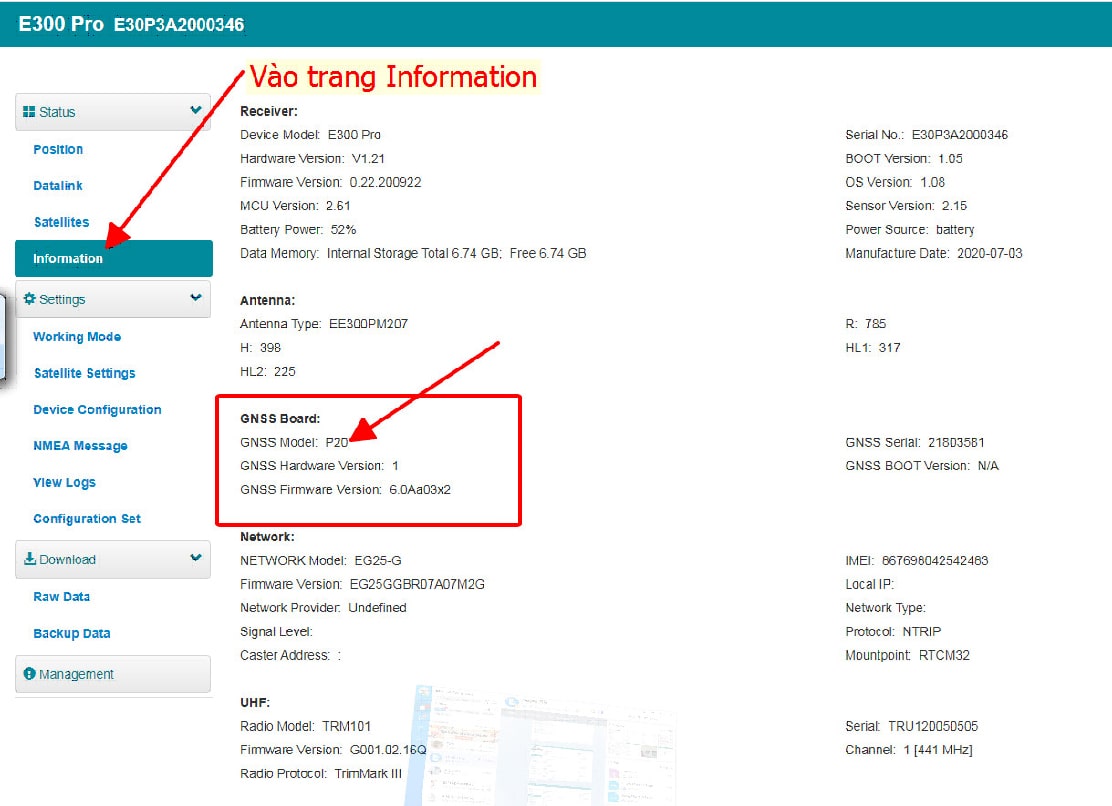The height and width of the screenshot is (806, 1112).
Task: Click OS Version value 1.08
Action: tap(933, 182)
